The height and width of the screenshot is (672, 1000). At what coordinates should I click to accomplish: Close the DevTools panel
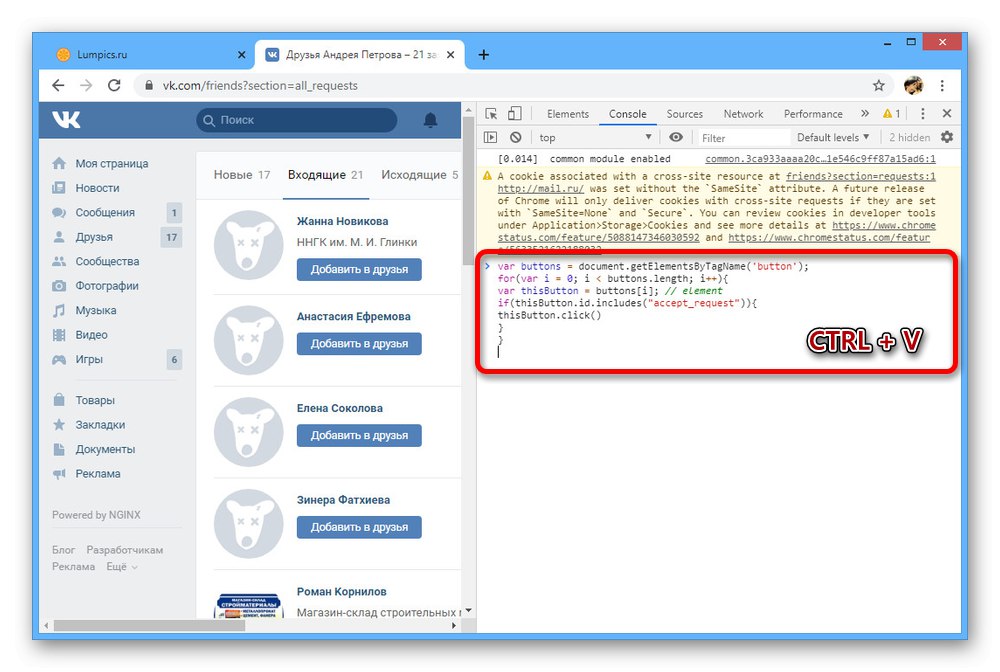[947, 113]
